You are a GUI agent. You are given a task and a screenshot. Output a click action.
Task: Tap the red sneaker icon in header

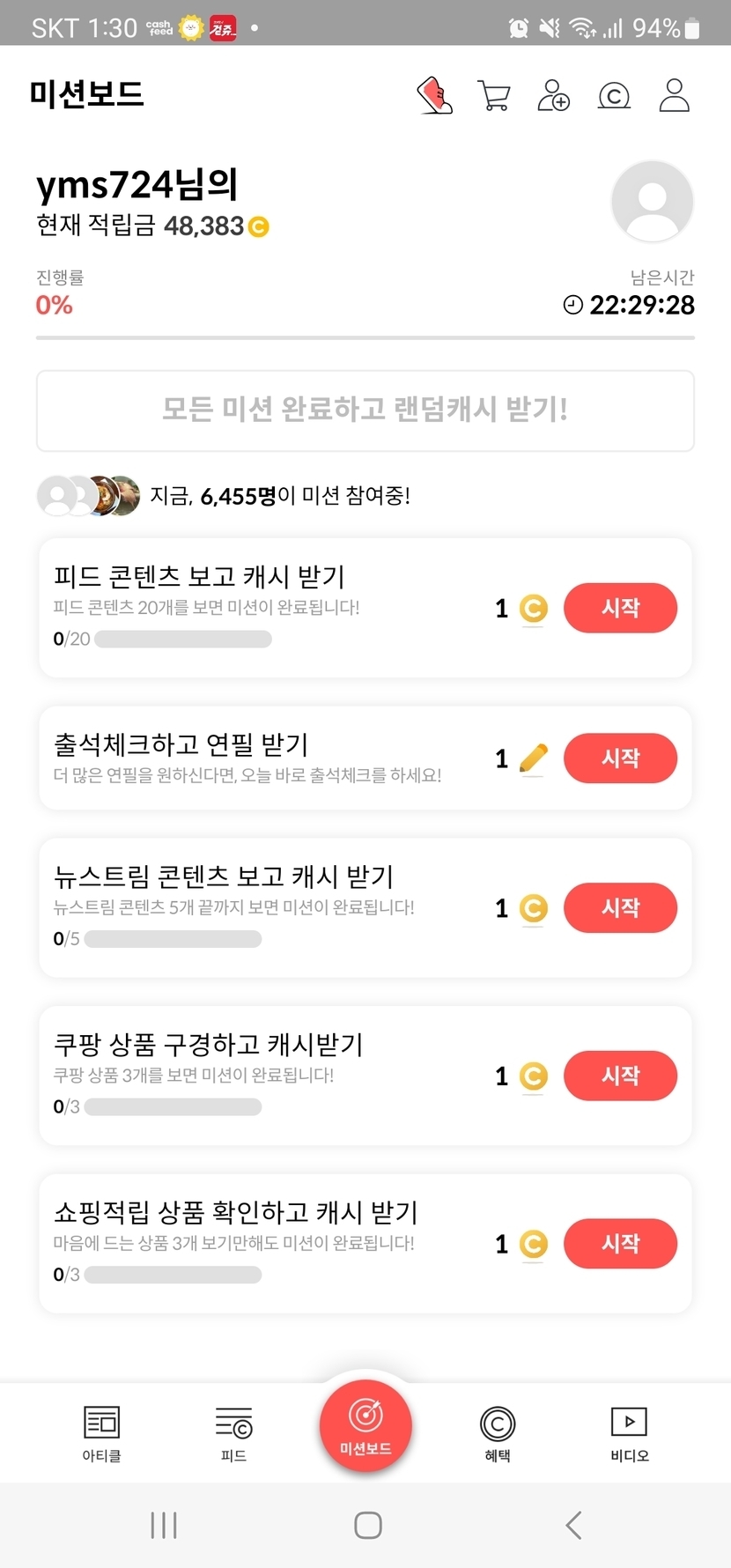[x=434, y=95]
